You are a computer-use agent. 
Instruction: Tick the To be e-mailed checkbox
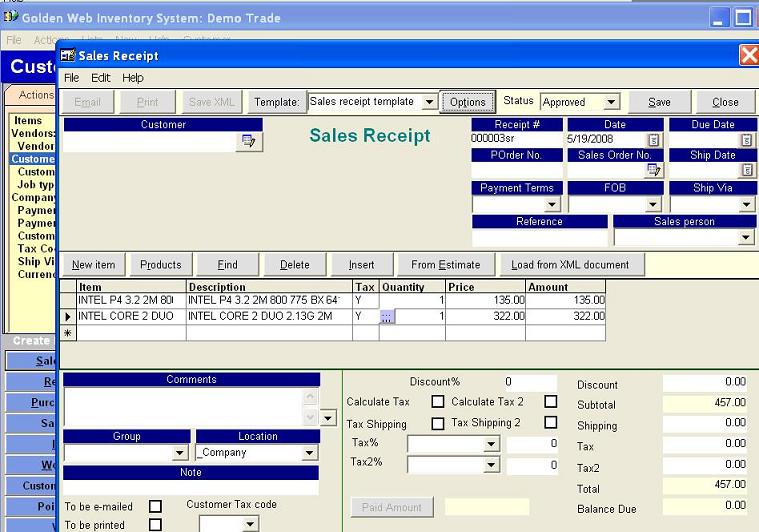pos(155,506)
